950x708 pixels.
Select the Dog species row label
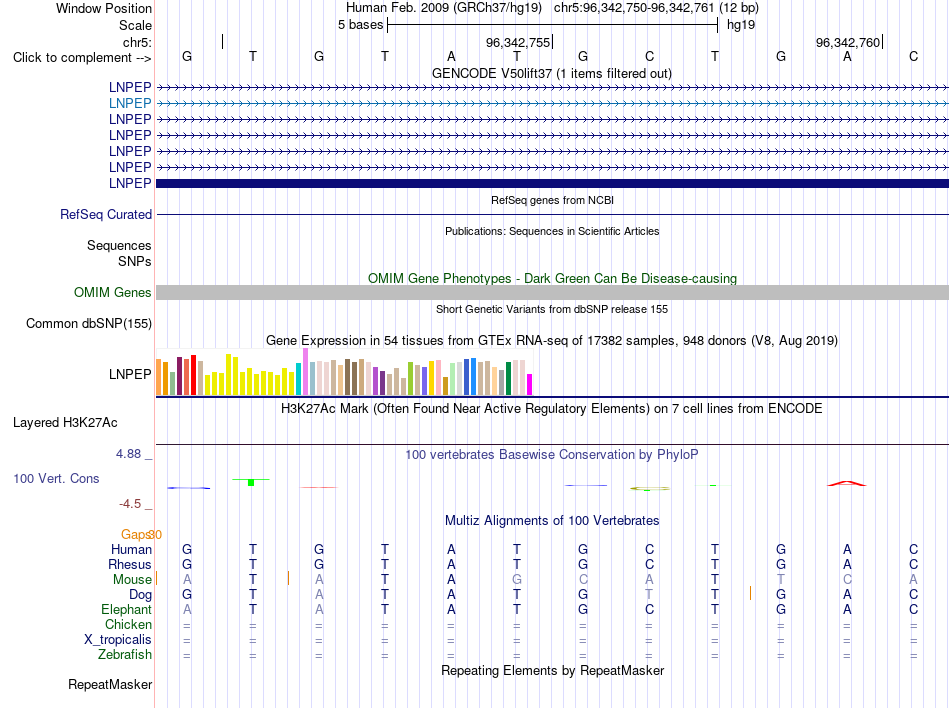click(140, 595)
